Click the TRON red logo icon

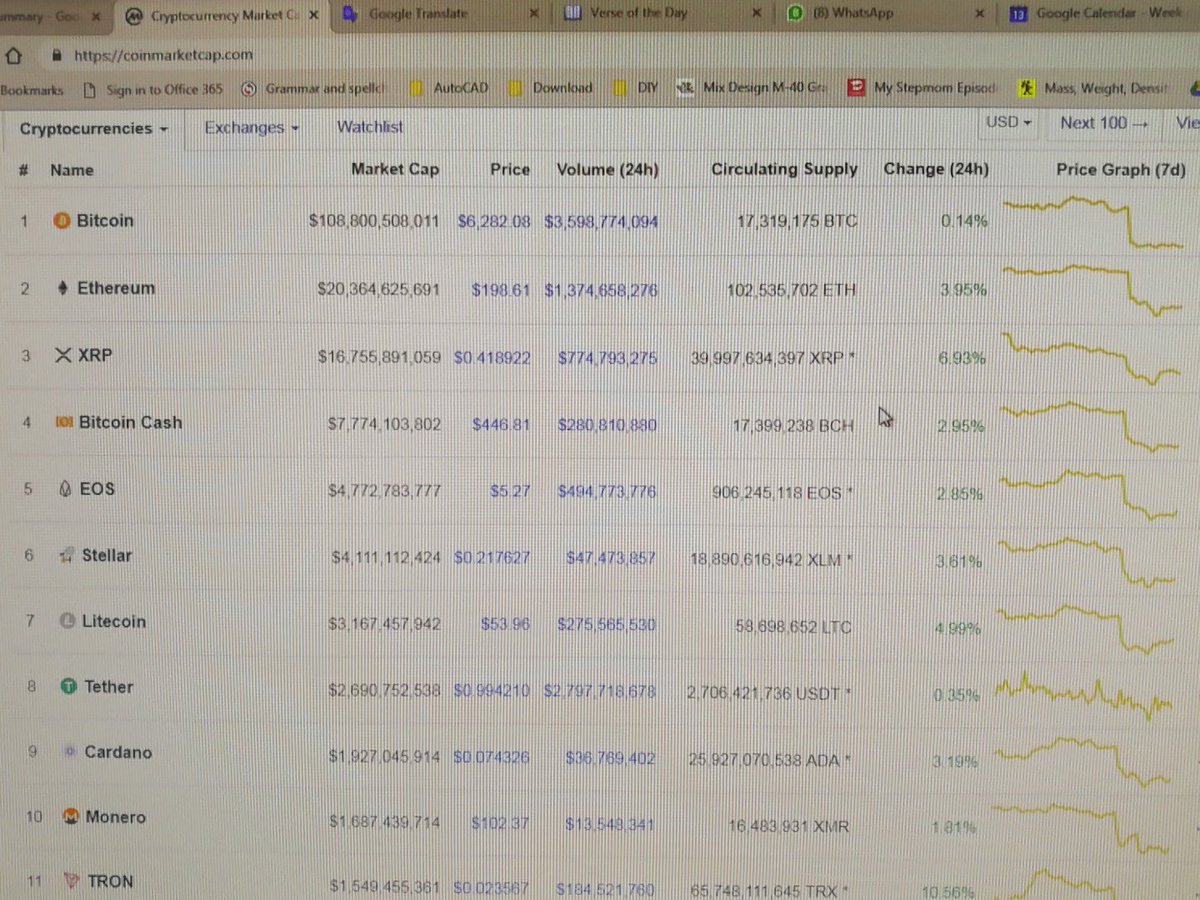point(71,882)
